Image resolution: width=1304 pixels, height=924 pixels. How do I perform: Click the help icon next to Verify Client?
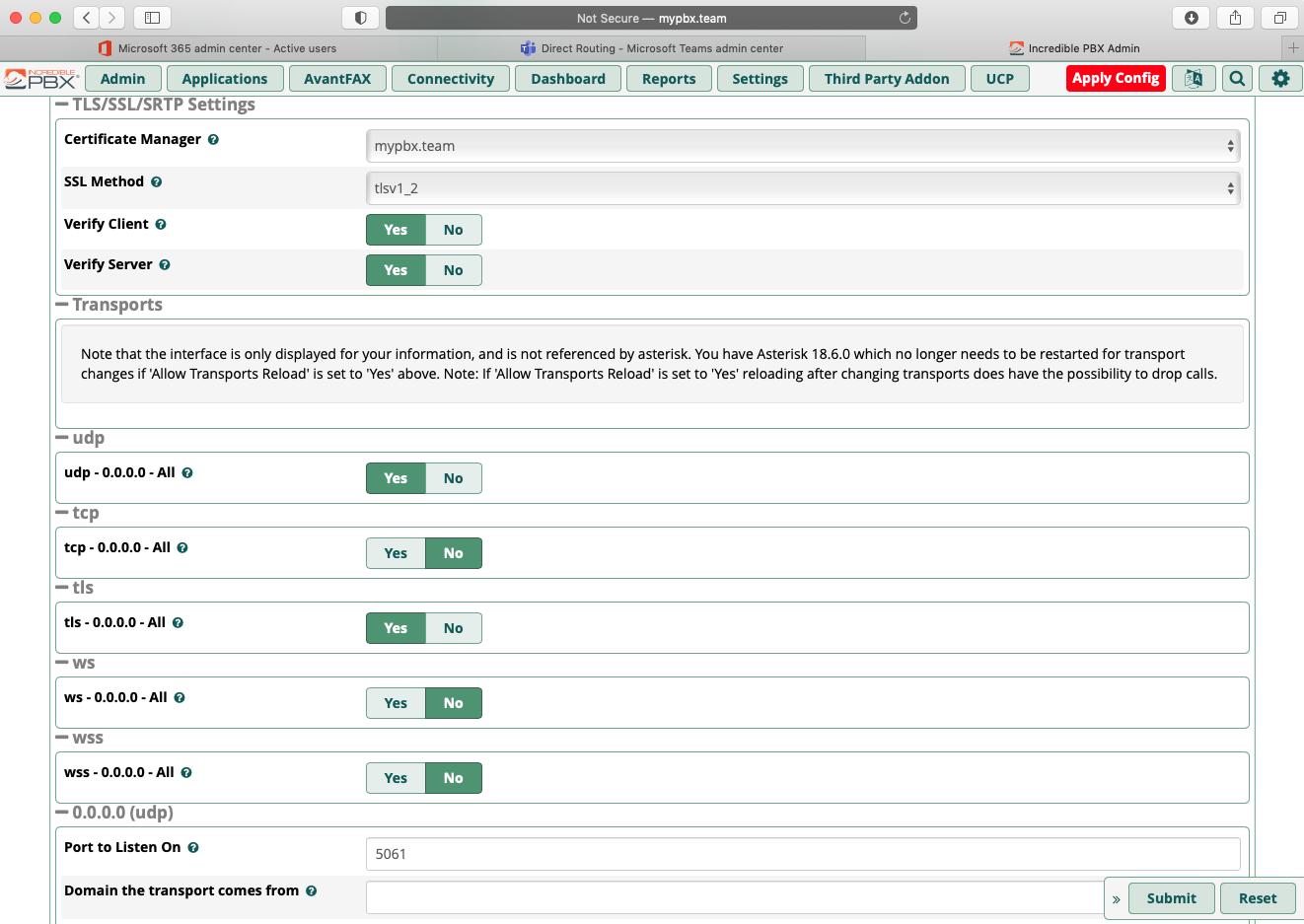tap(161, 224)
